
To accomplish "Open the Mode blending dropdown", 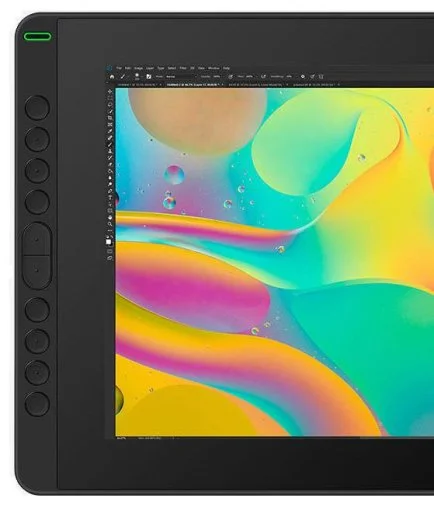I will pos(180,77).
